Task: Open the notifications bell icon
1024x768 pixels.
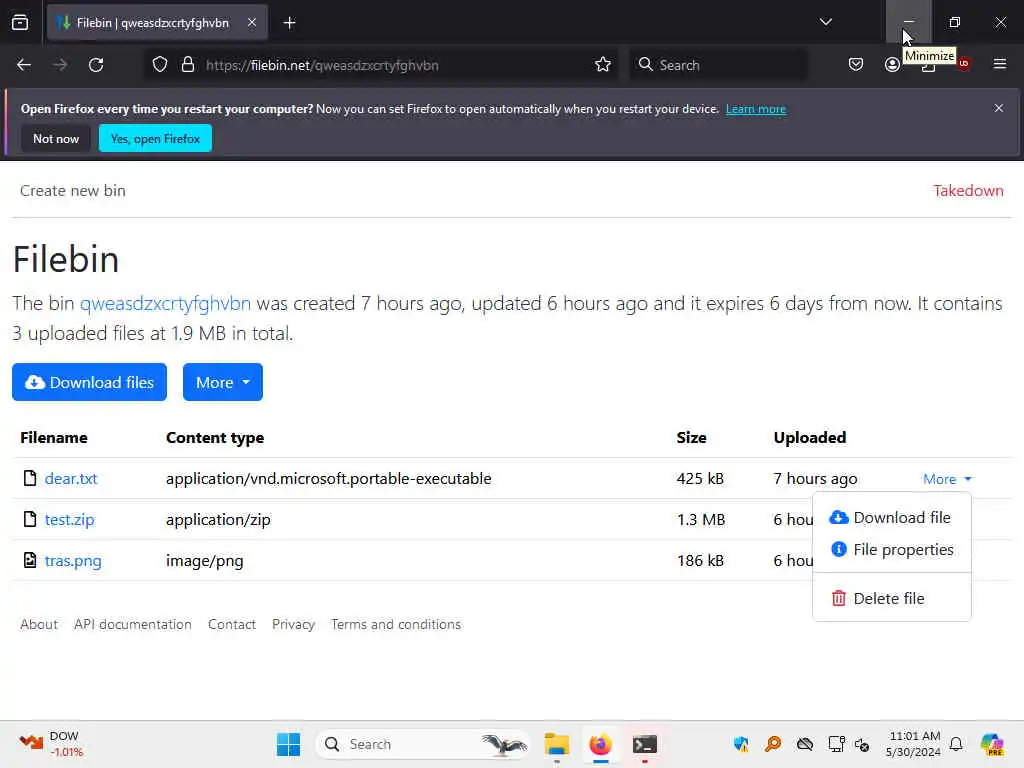Action: click(x=956, y=744)
